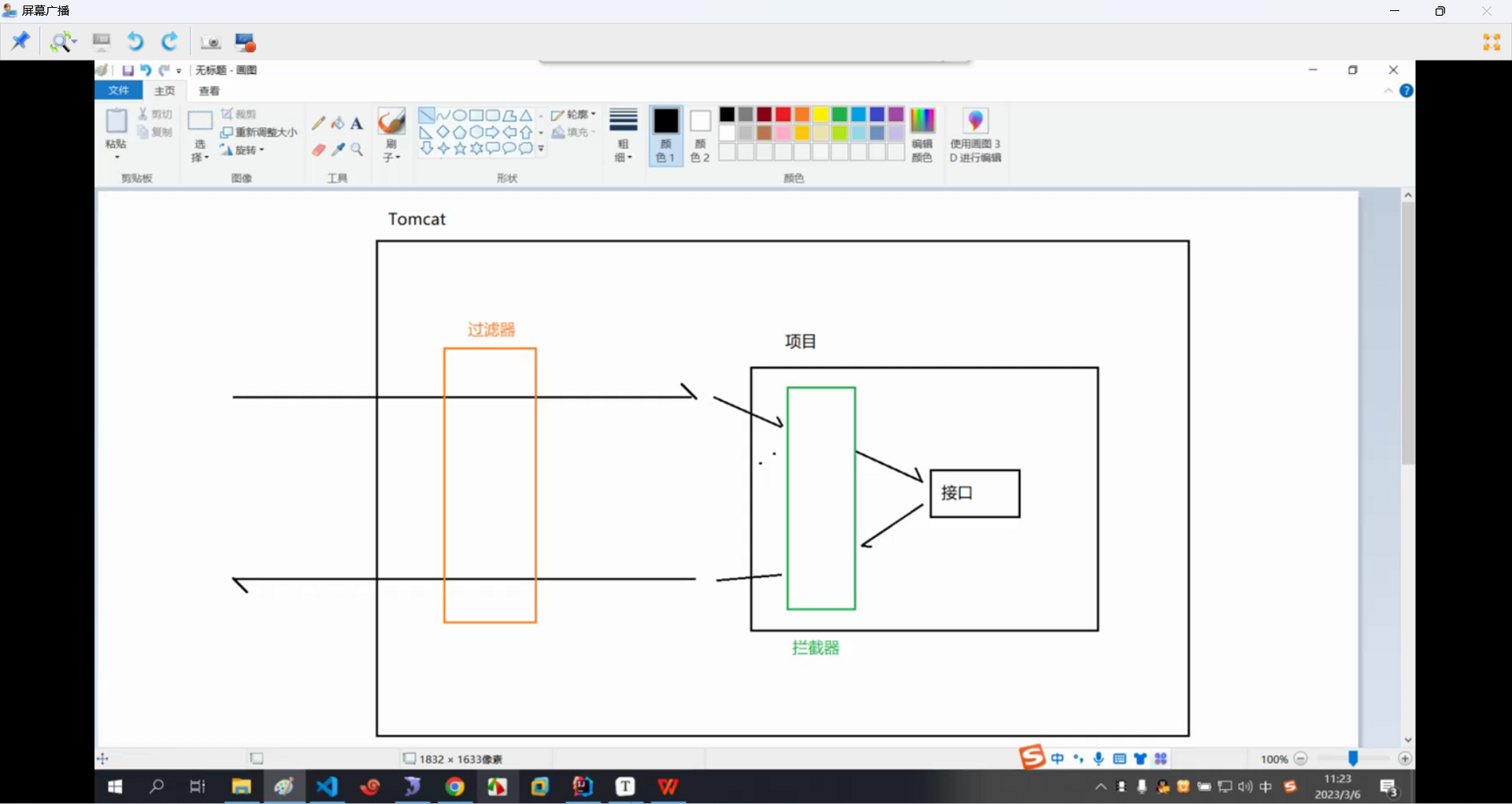Select the Color picker eyedropper tool
The width and height of the screenshot is (1512, 804).
[338, 150]
